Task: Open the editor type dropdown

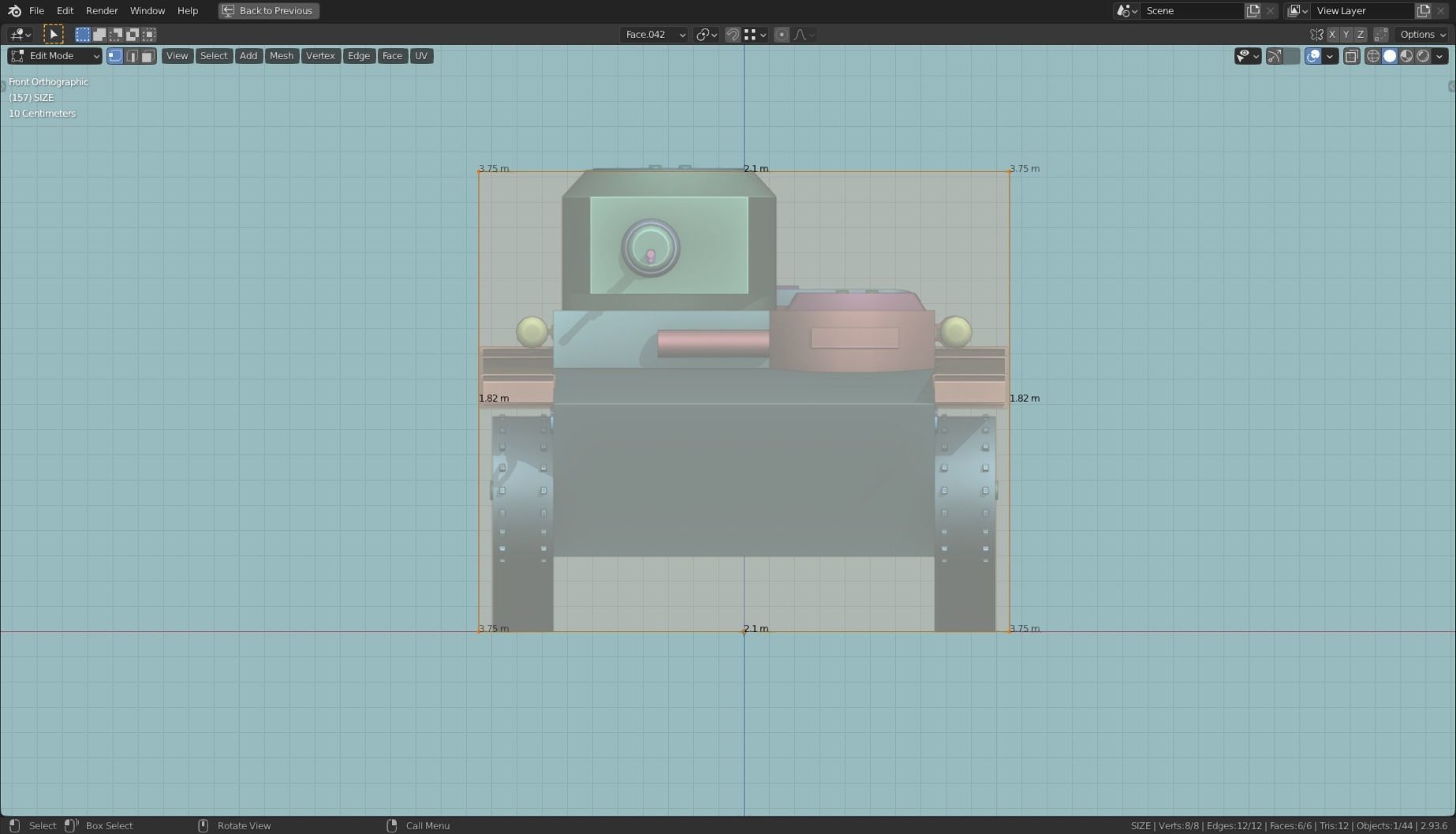Action: click(x=20, y=34)
